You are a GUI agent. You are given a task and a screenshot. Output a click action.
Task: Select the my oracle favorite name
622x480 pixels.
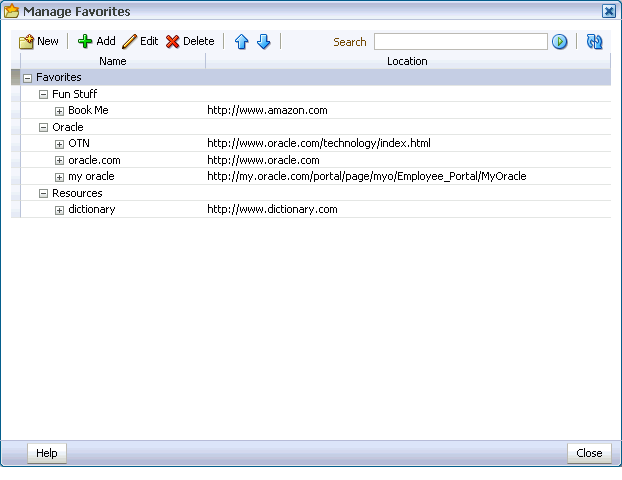[x=91, y=177]
